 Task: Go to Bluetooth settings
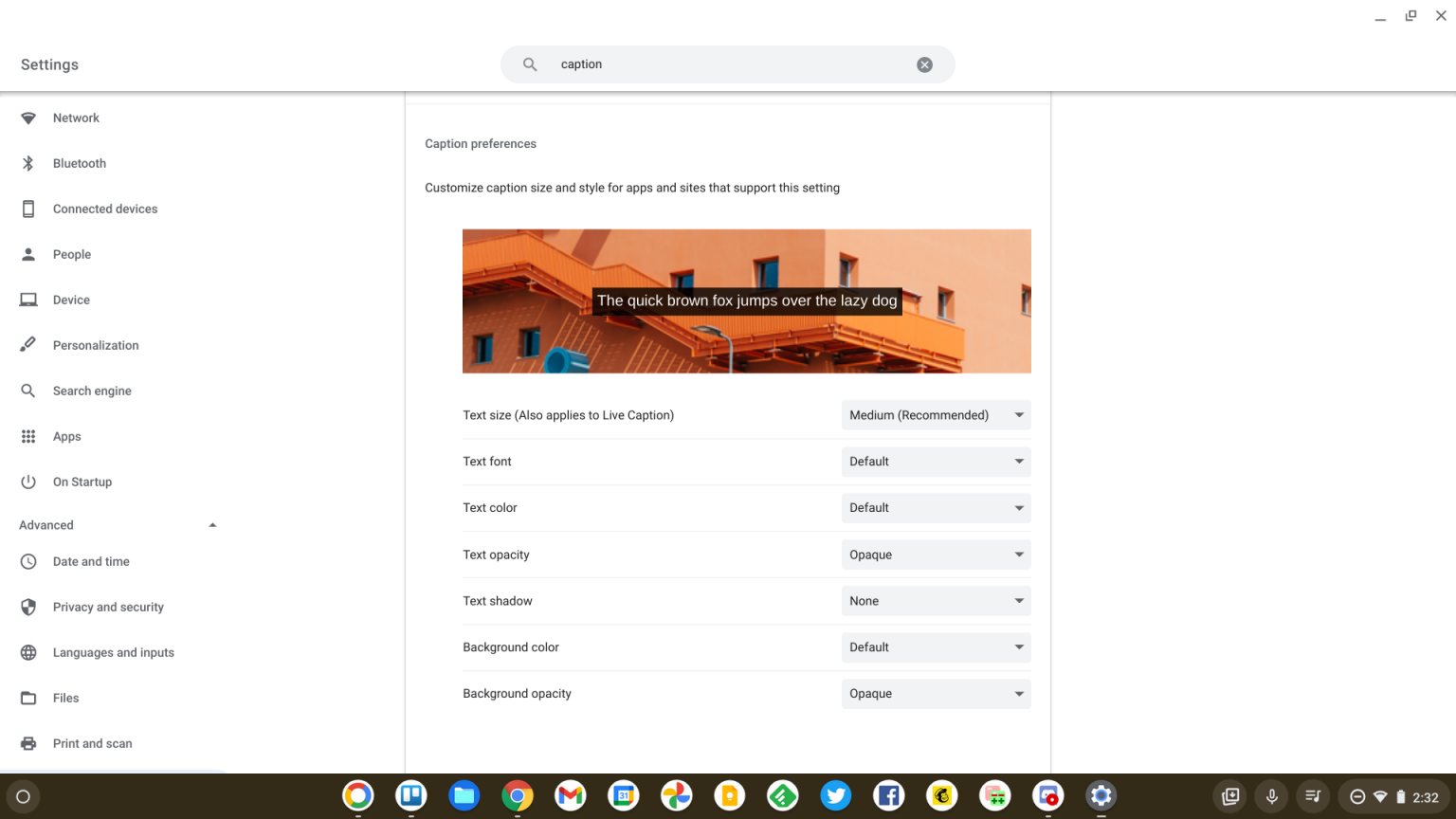(x=79, y=163)
